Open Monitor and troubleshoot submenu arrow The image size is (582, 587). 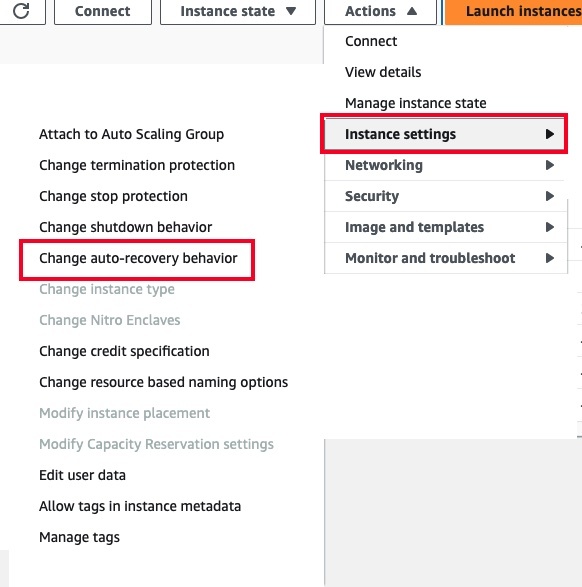click(x=549, y=258)
